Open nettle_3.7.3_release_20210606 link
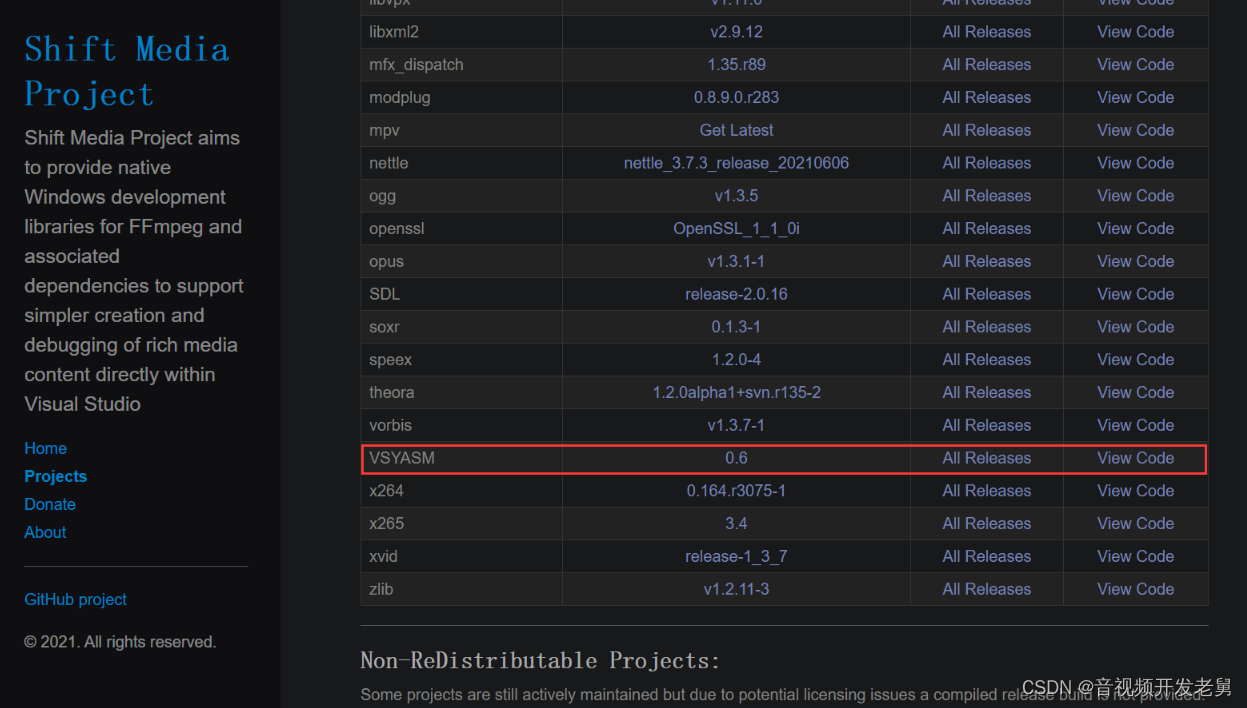Image resolution: width=1247 pixels, height=708 pixels. (737, 163)
